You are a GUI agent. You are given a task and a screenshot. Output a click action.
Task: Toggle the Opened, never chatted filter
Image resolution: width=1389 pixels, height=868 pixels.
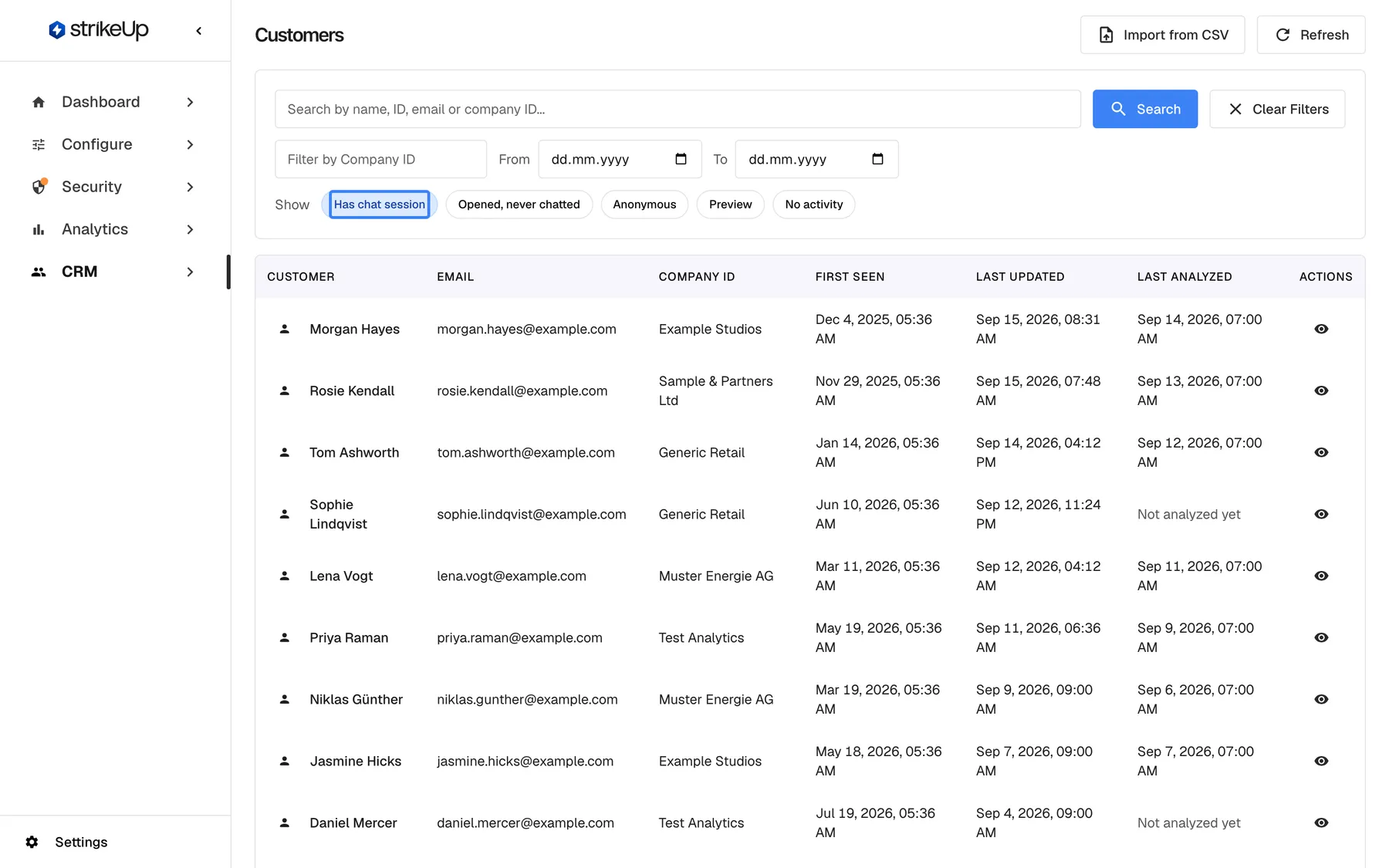click(519, 204)
